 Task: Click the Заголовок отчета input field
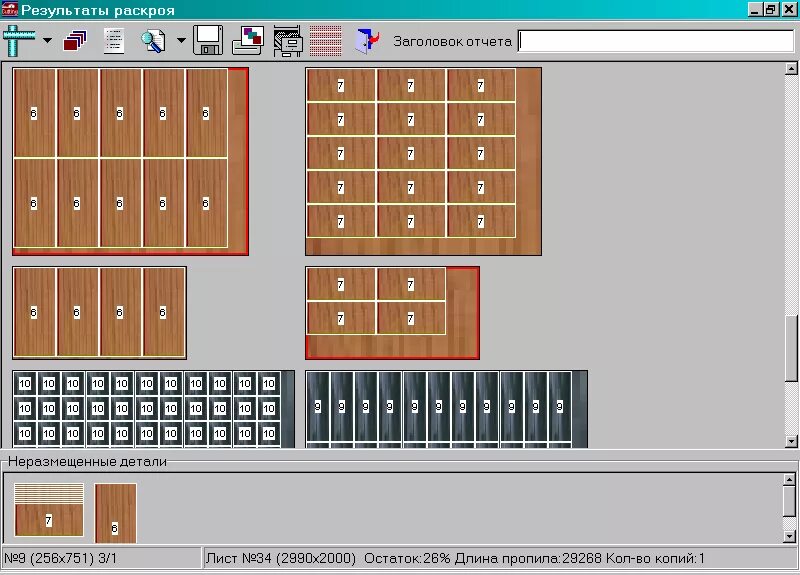coord(656,41)
